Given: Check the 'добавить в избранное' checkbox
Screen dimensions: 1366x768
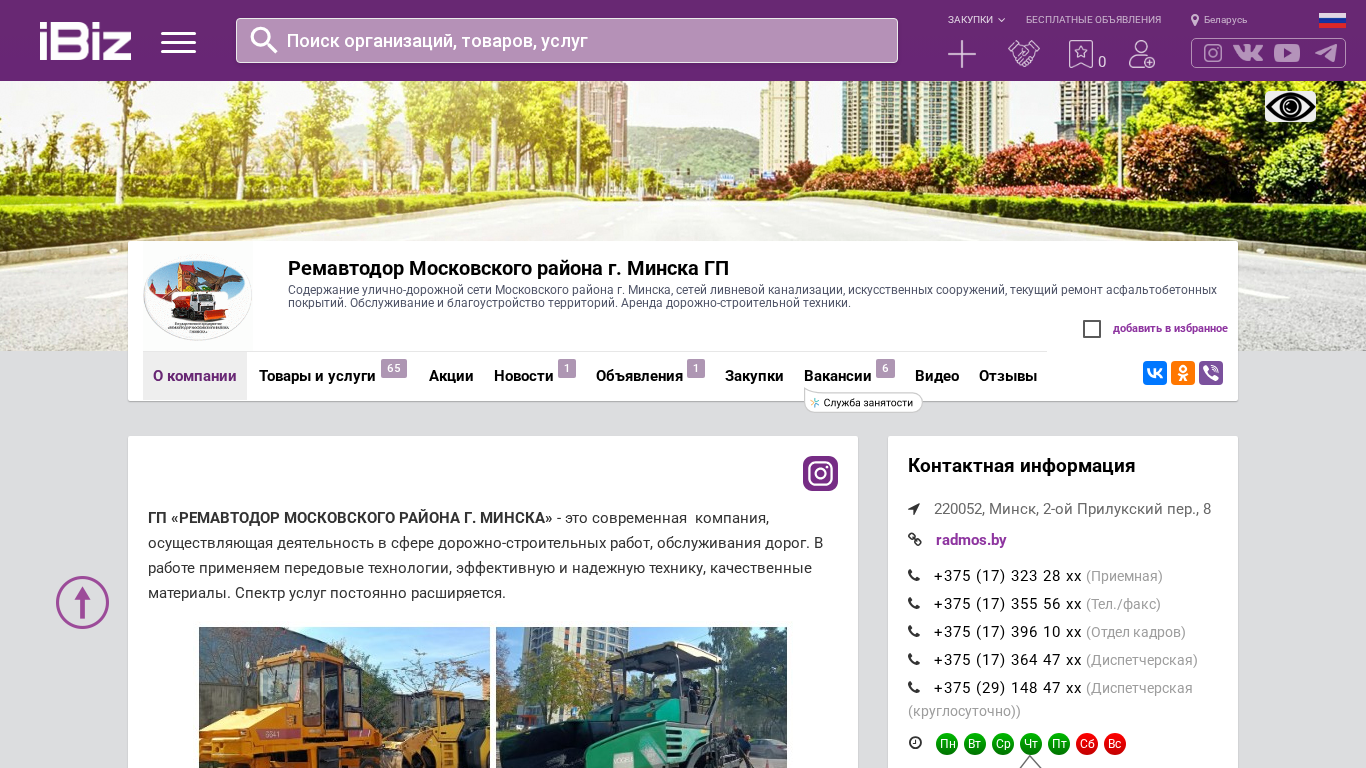Looking at the screenshot, I should pos(1092,329).
